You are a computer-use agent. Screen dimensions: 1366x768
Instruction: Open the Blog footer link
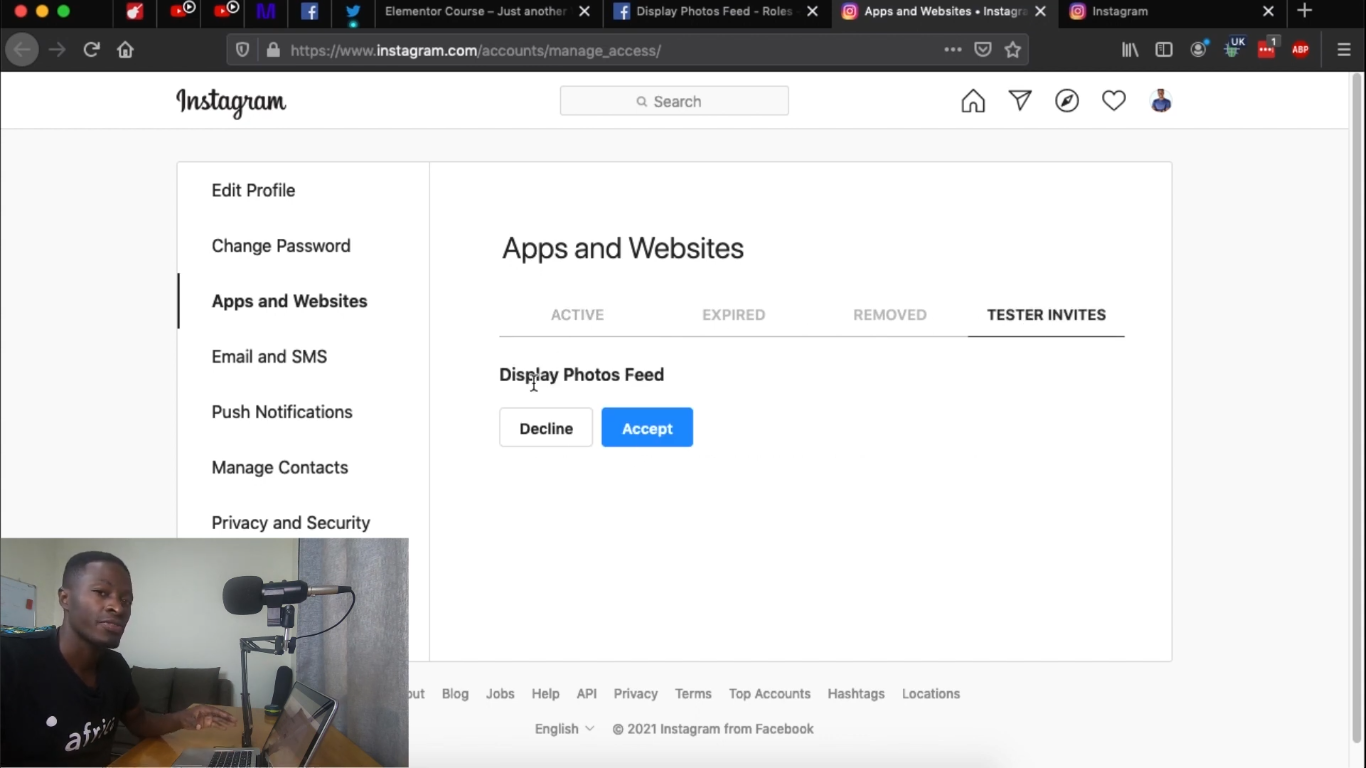(x=455, y=694)
